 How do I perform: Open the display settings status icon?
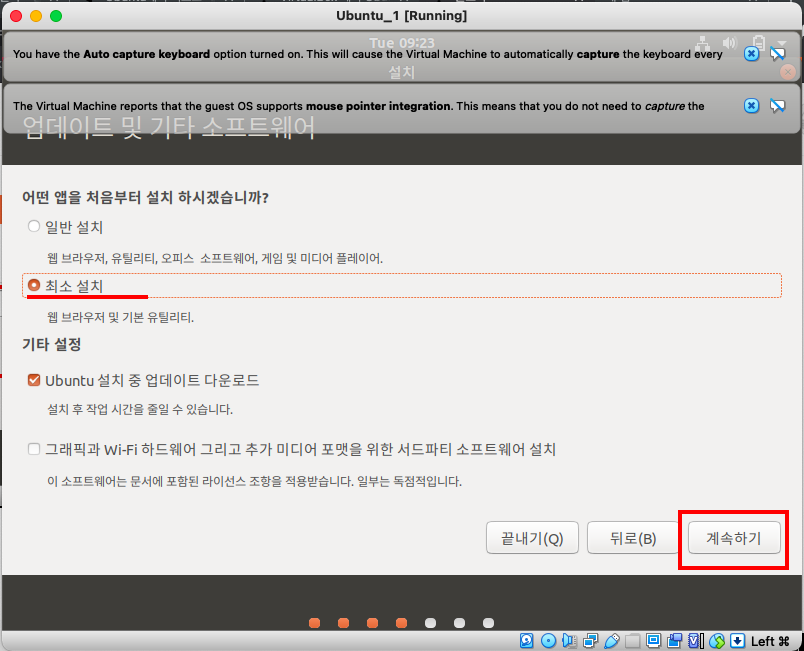coord(653,641)
